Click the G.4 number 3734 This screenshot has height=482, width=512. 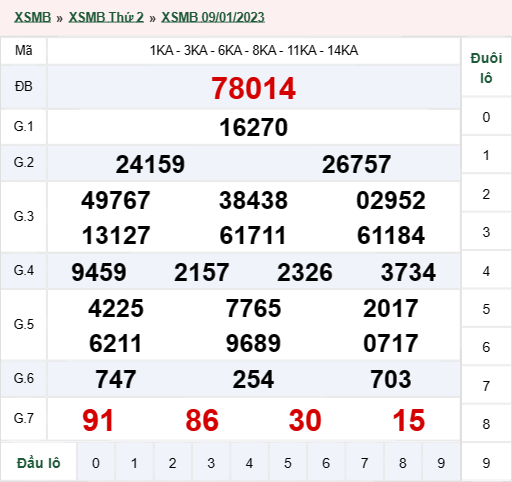pos(408,272)
